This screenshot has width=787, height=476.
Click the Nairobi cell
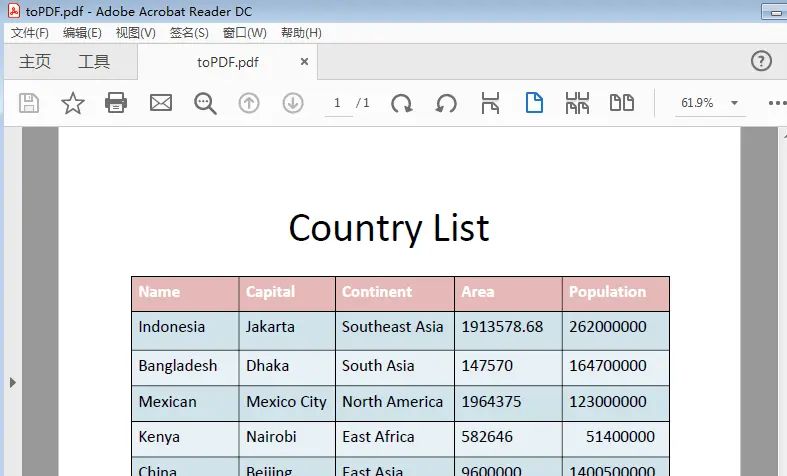coord(287,439)
